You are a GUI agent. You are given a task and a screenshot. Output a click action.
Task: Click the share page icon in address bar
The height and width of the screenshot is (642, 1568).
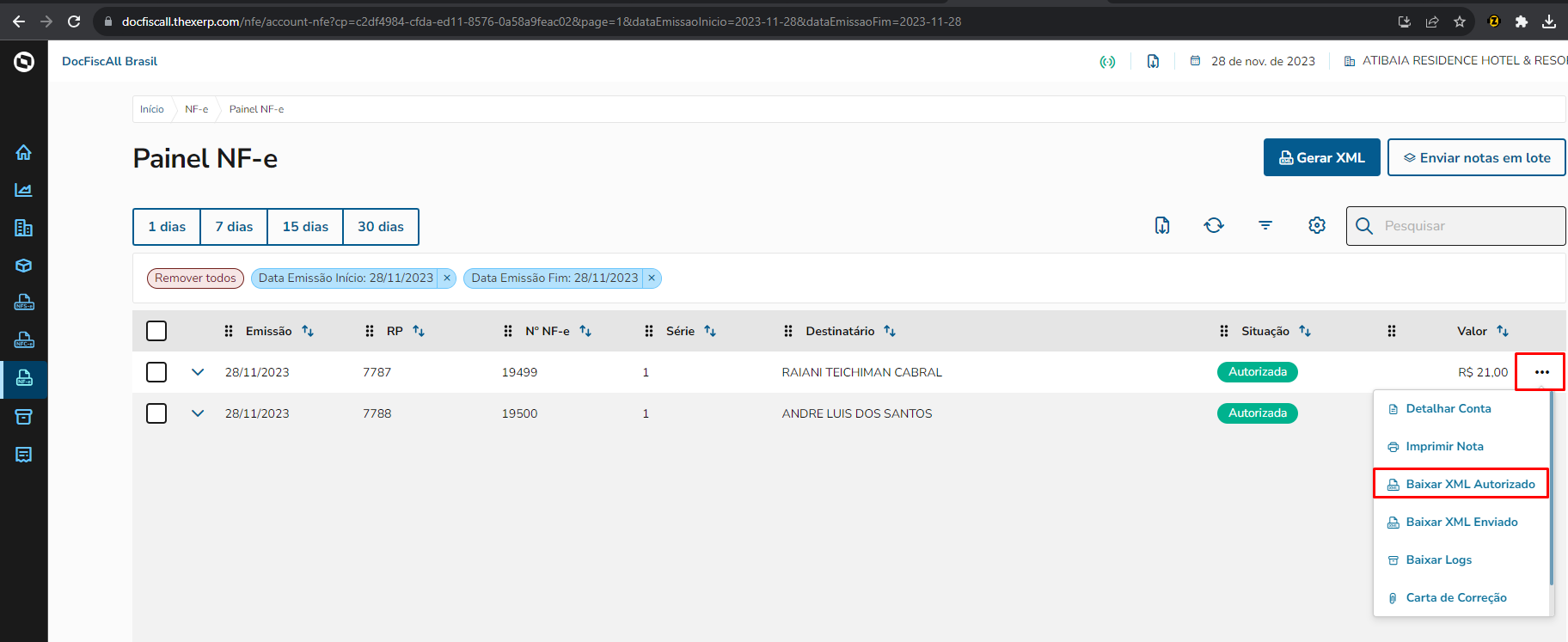click(x=1432, y=21)
